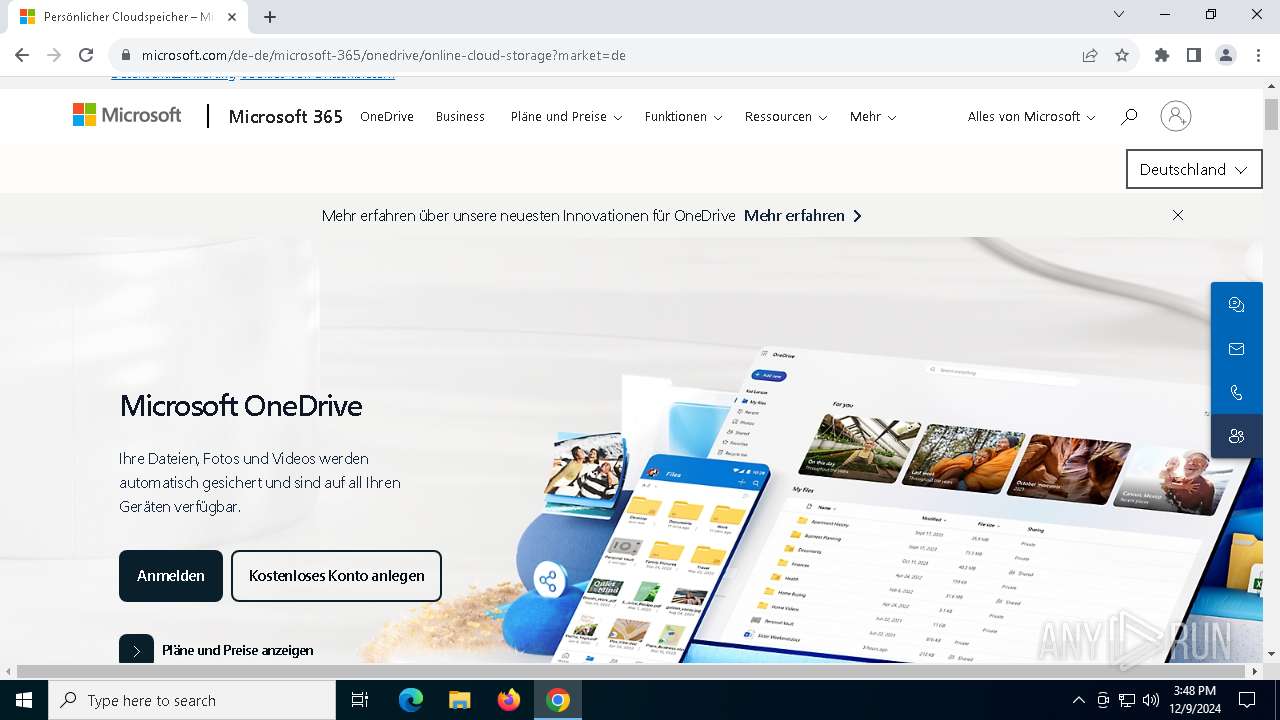Click the Windows taskbar search box
This screenshot has height=720, width=1280.
click(x=192, y=700)
